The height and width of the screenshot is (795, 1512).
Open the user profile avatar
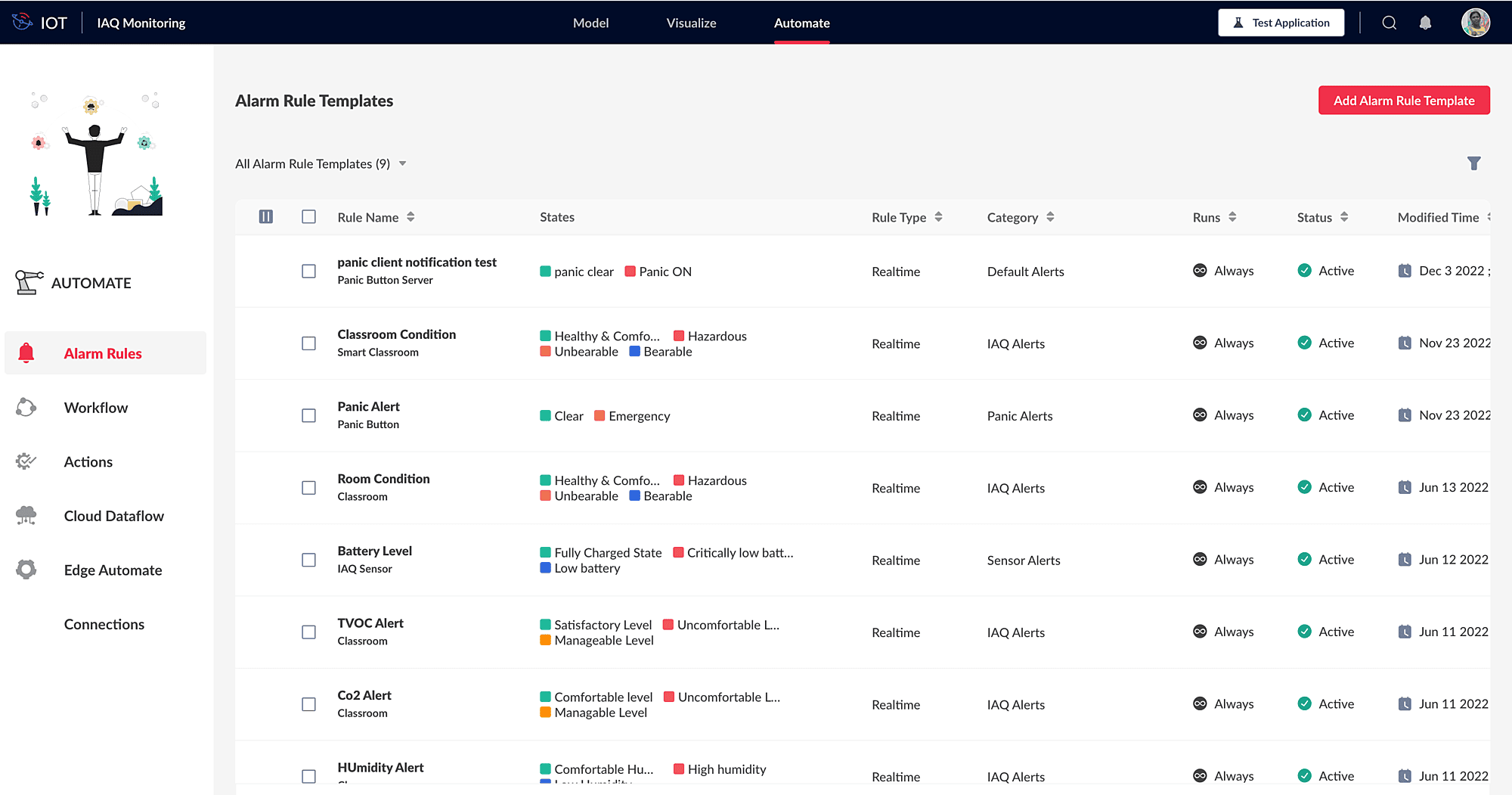click(x=1475, y=23)
